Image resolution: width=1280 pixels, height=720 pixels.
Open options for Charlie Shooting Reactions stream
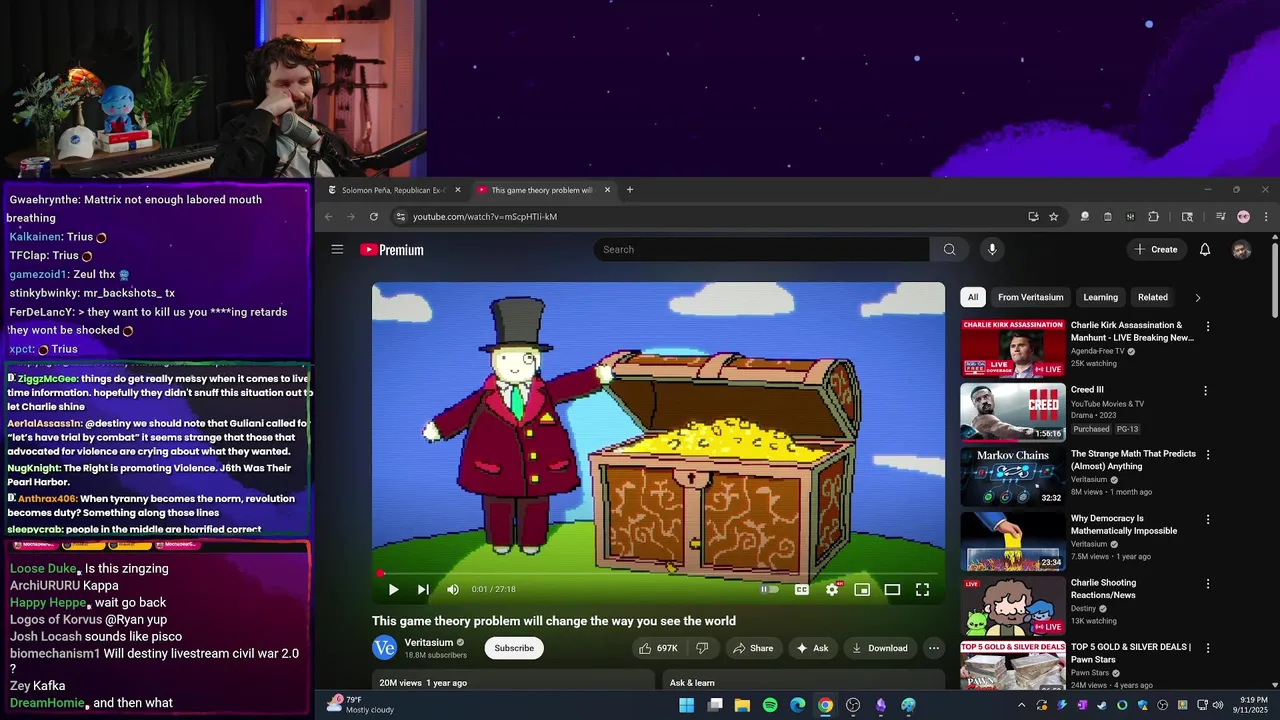click(1207, 584)
